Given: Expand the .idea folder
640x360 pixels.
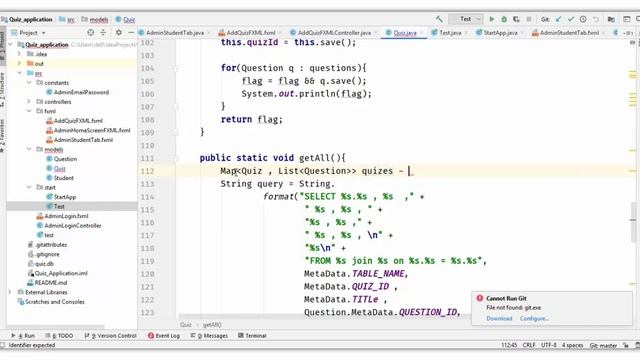Looking at the screenshot, I should (20, 54).
